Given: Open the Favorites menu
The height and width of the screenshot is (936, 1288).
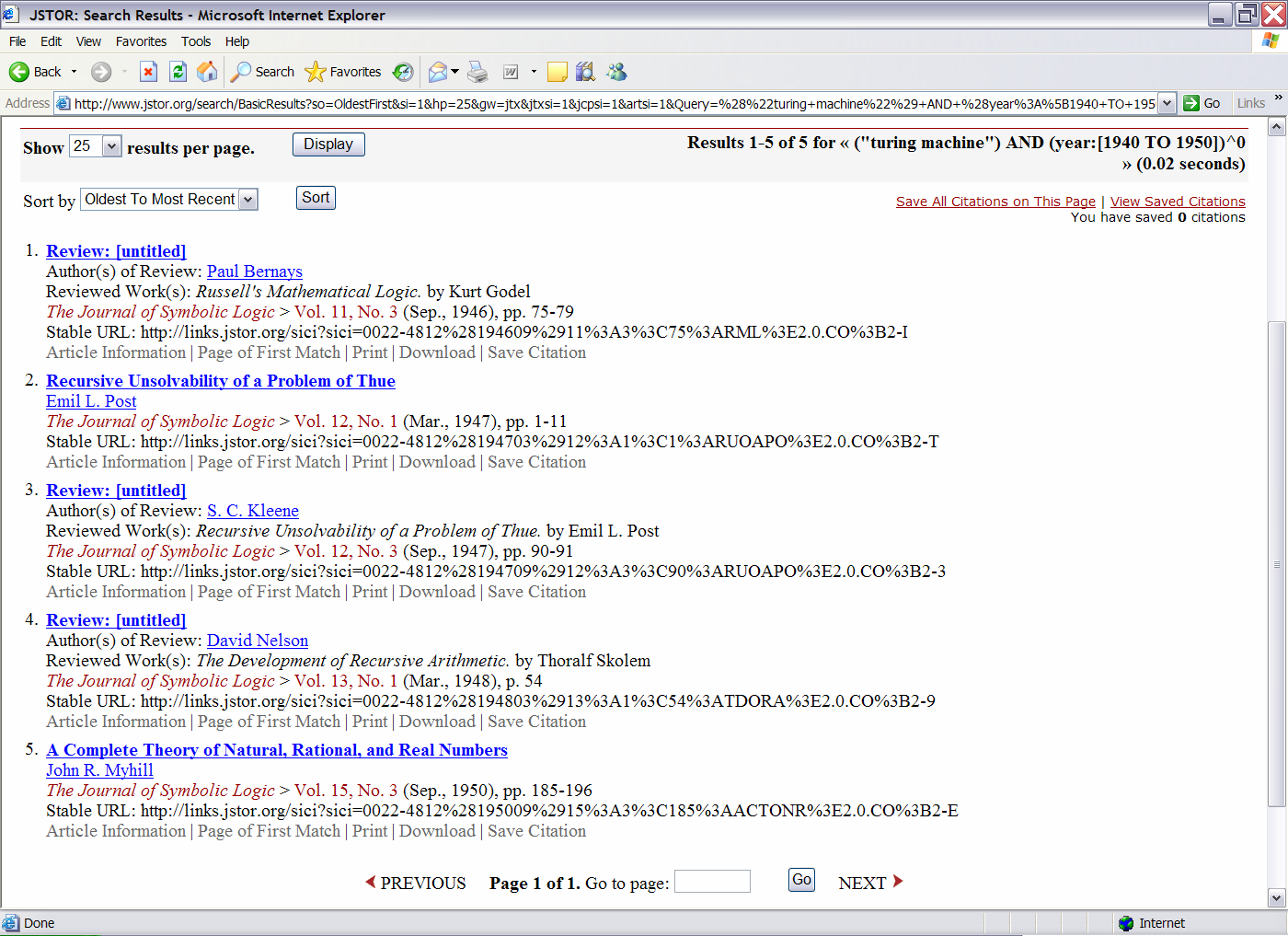Looking at the screenshot, I should pos(141,41).
